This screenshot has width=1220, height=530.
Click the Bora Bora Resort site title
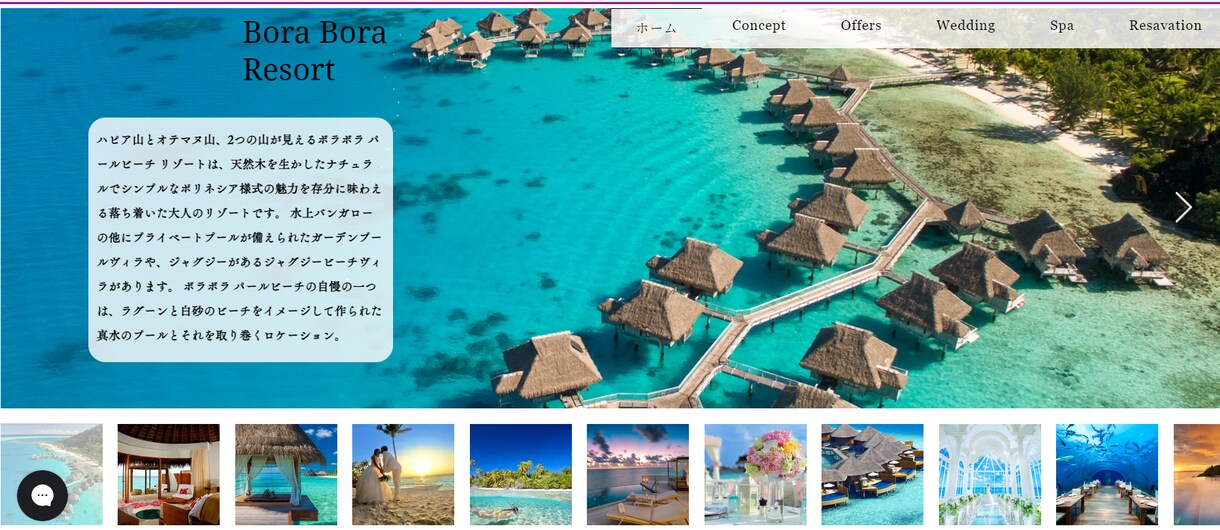tap(314, 50)
